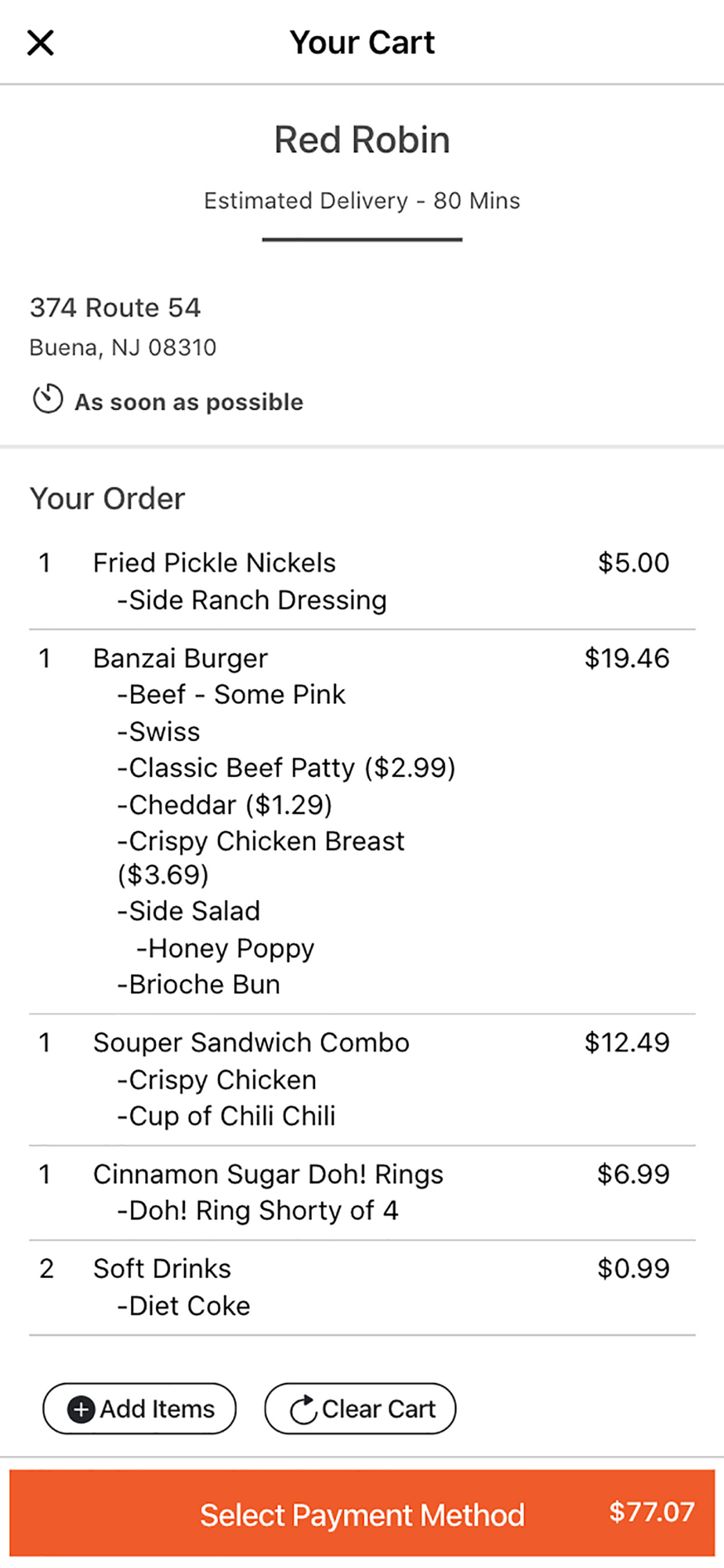Tap the Red Robin restaurant name
This screenshot has height=1568, width=724.
362,140
